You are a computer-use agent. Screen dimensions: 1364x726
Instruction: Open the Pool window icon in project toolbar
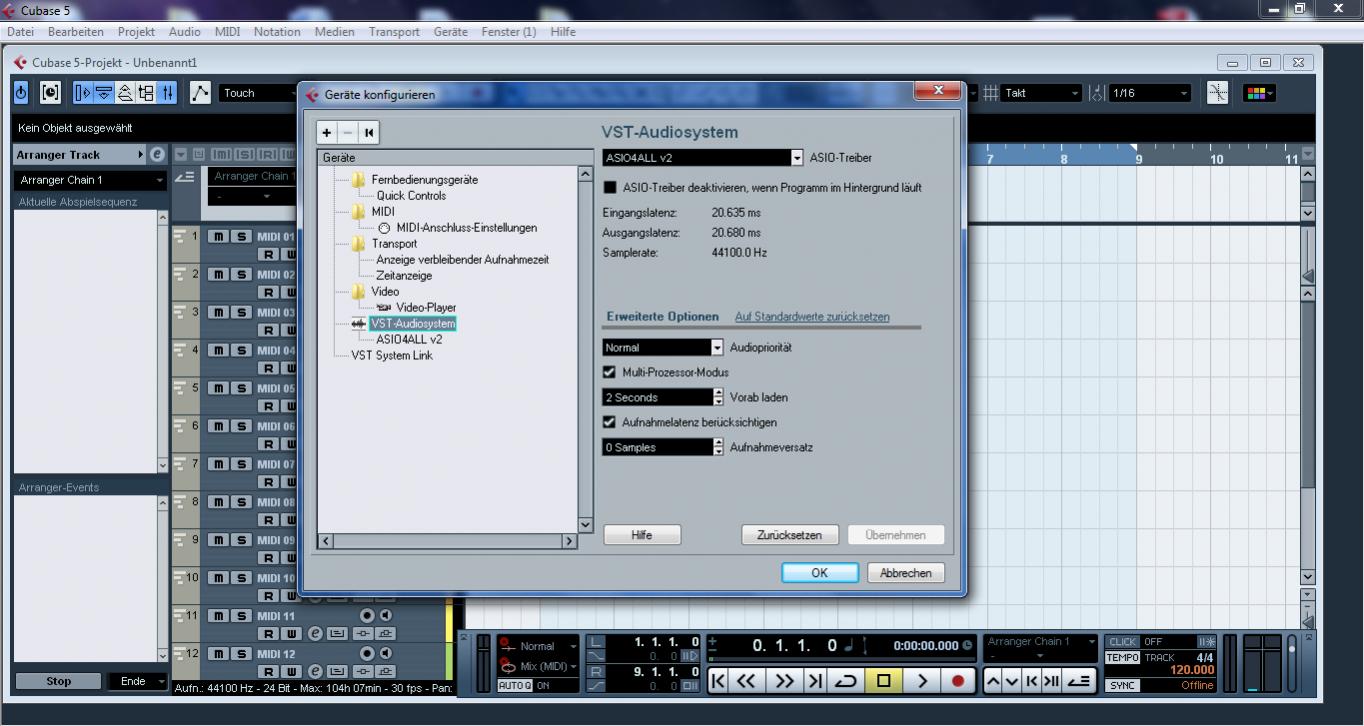[x=146, y=93]
